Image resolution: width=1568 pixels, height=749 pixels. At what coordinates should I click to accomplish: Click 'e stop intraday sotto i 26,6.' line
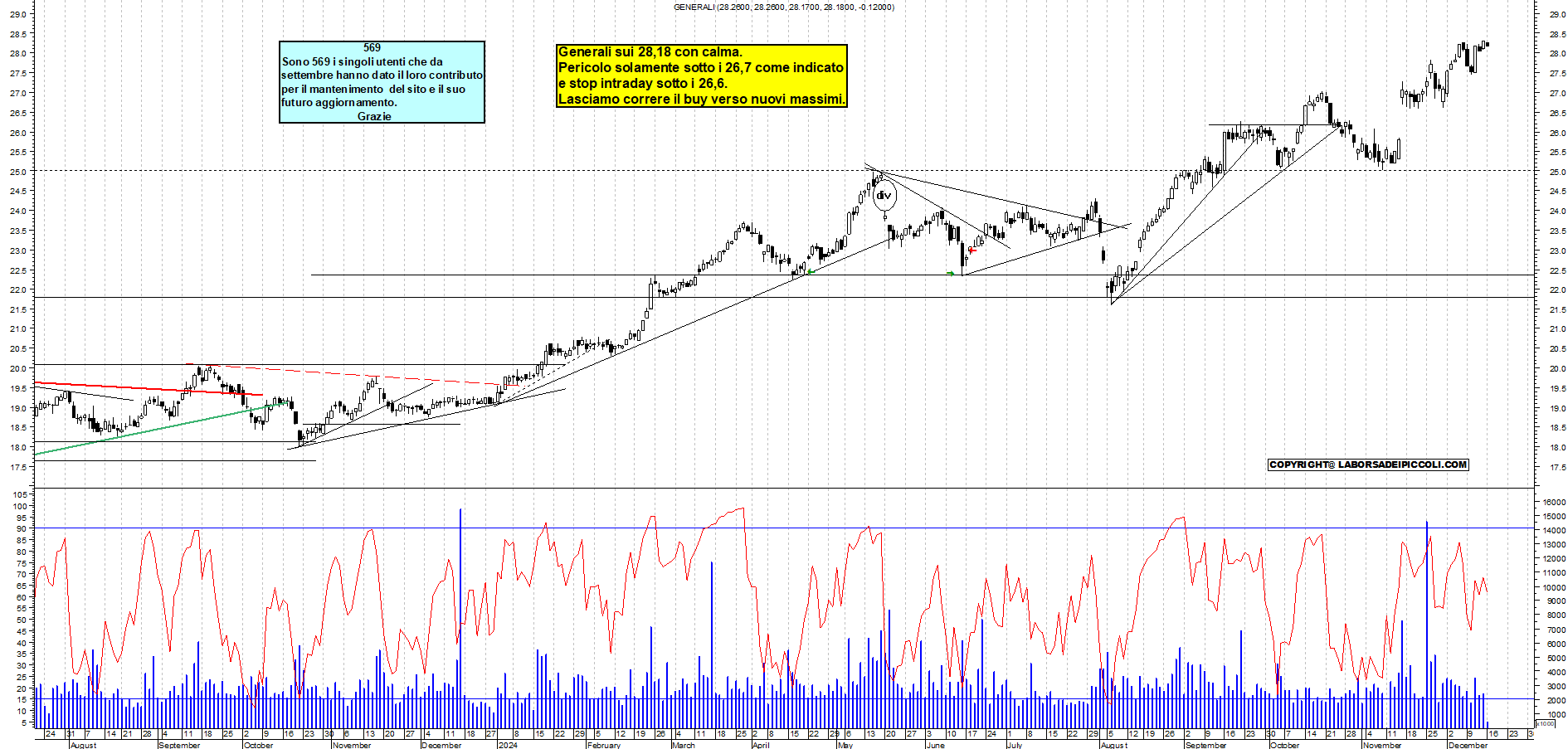tap(643, 84)
